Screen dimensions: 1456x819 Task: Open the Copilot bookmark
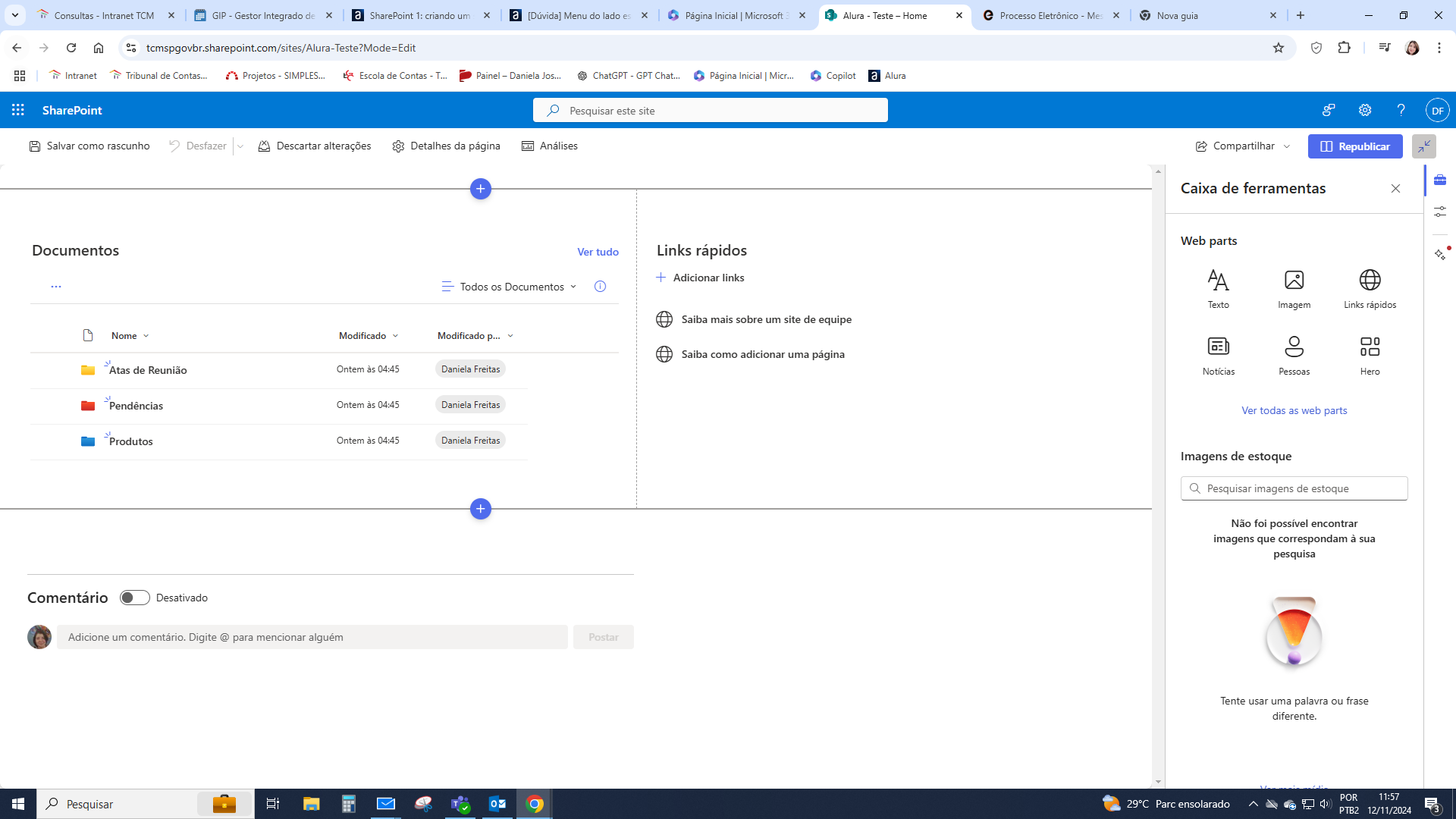(x=833, y=76)
